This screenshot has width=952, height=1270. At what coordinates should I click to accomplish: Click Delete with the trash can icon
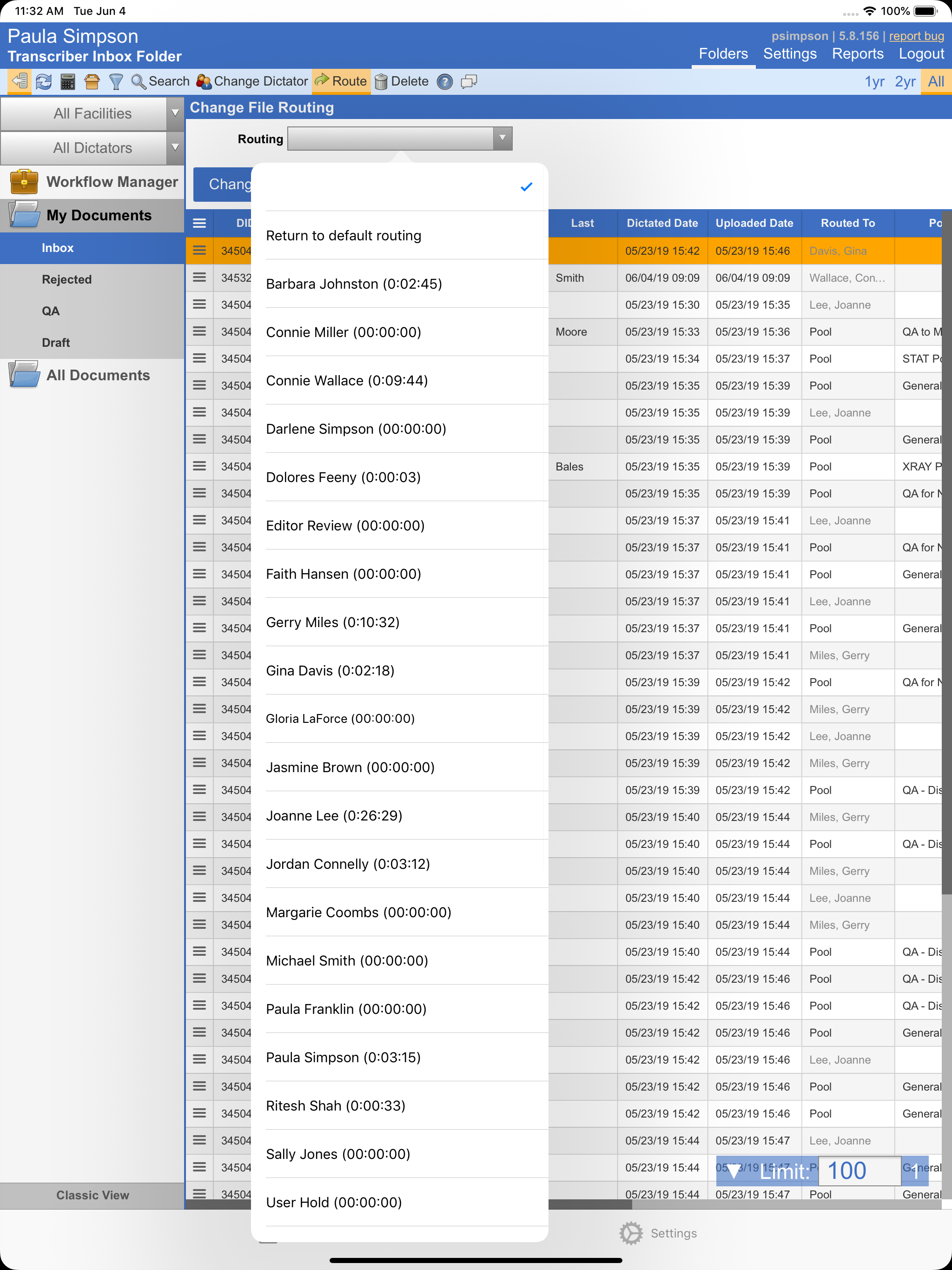coord(401,81)
